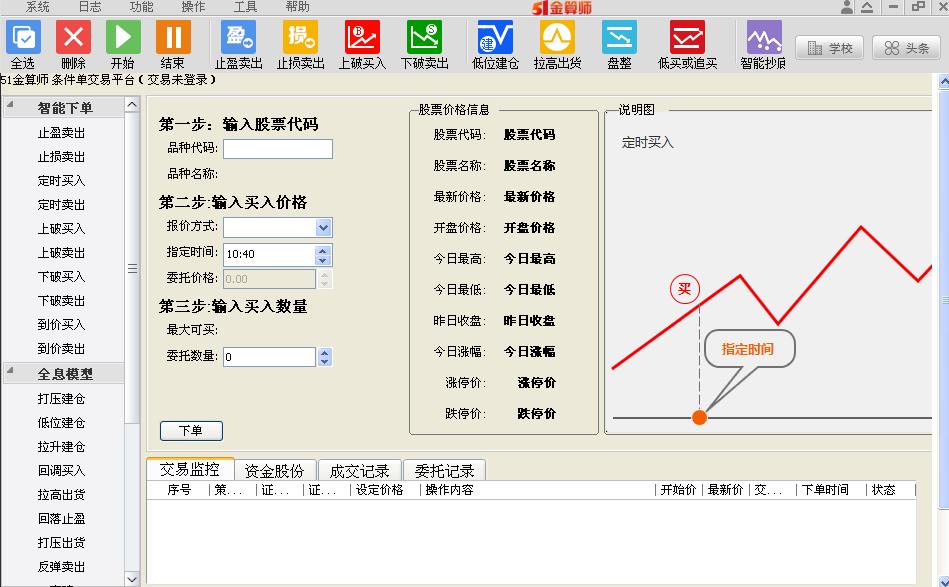Switch to the 资金股份 tab
The width and height of the screenshot is (949, 587).
click(x=275, y=470)
